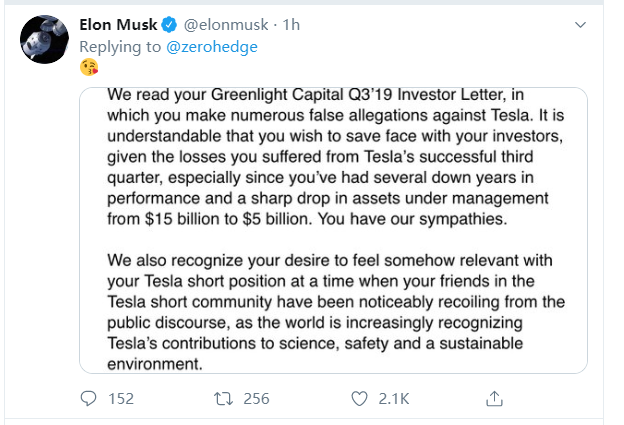Expand the tweet options chevron menu

[x=582, y=23]
